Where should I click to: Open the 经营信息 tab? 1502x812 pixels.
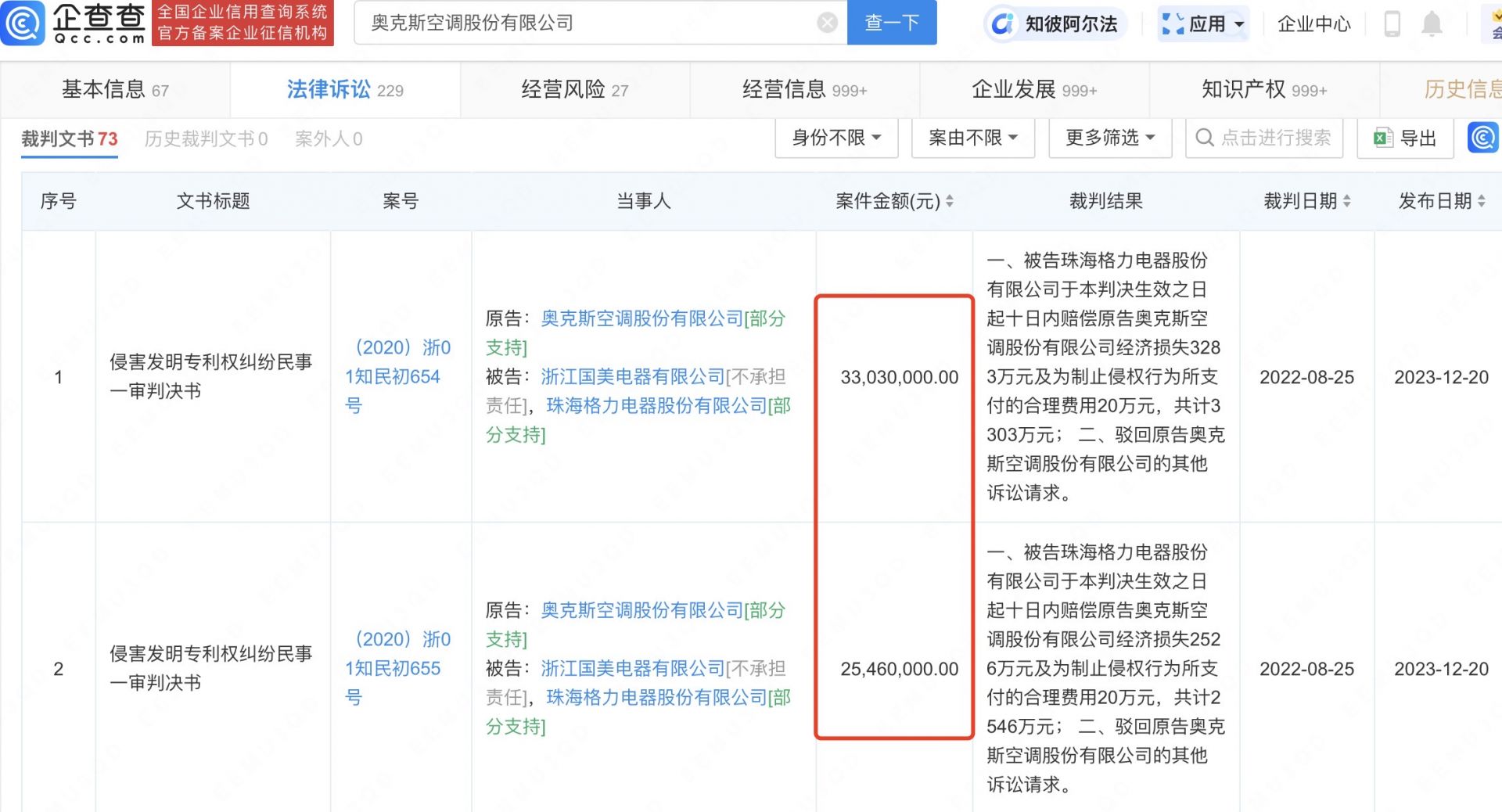click(804, 90)
